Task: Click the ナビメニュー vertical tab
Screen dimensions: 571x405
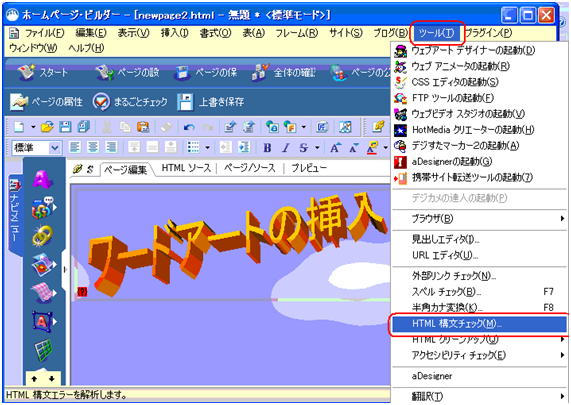Action: point(15,215)
